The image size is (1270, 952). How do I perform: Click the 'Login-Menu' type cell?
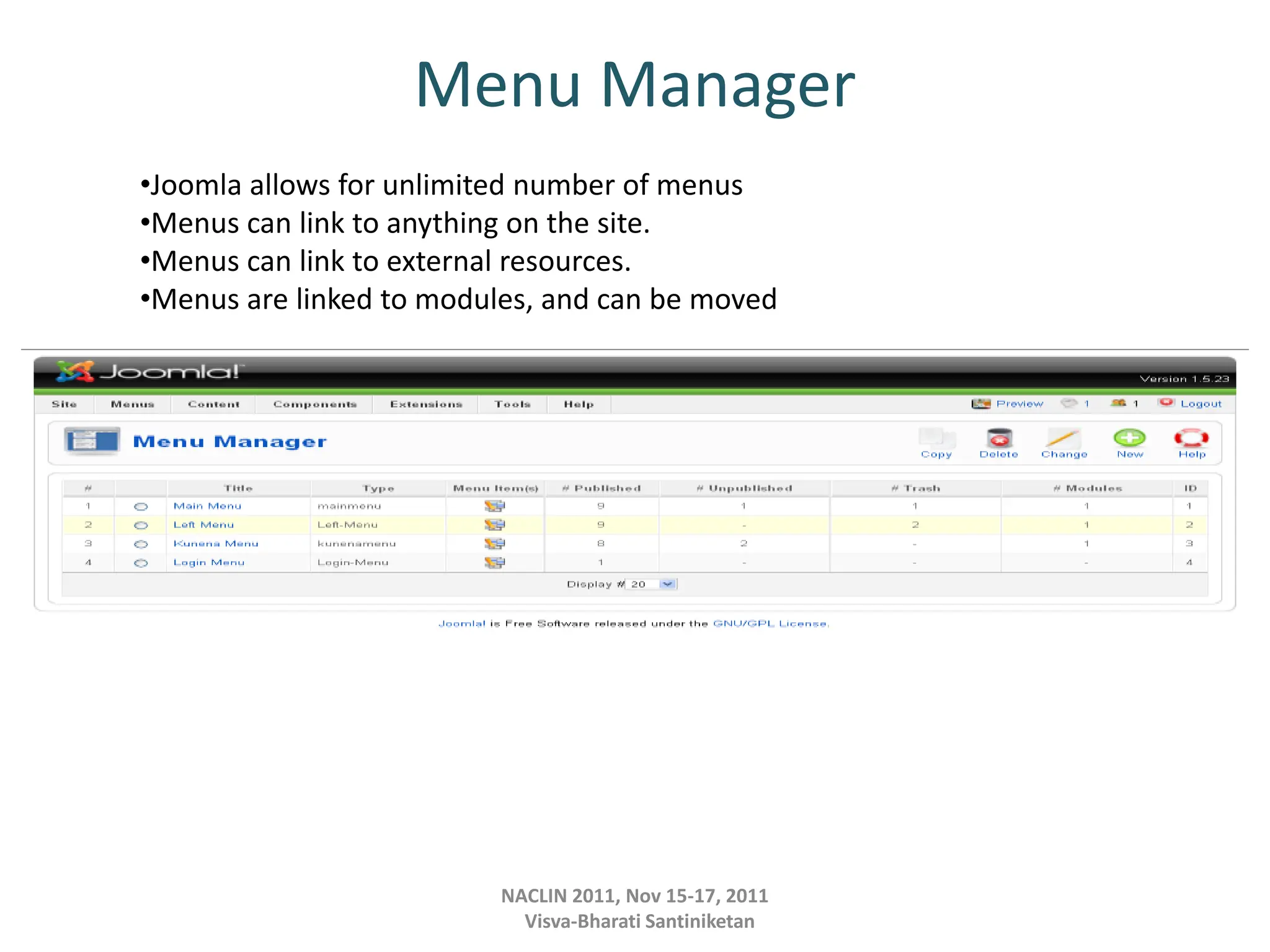[x=353, y=563]
